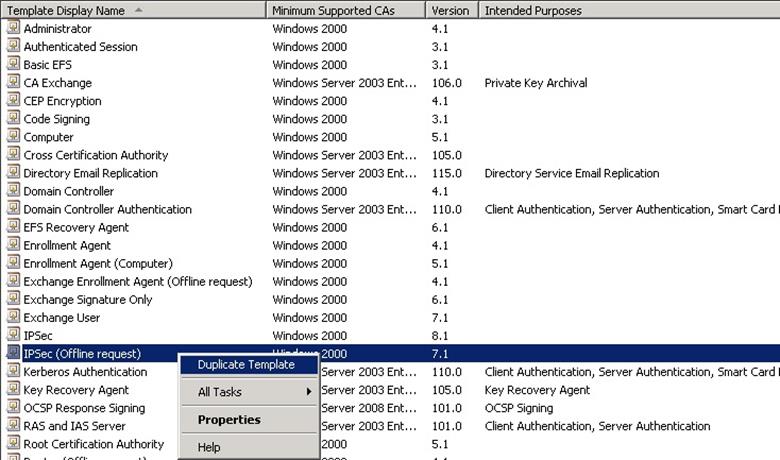
Task: Select the Enrollment Agent (Computer) name
Action: [98, 264]
